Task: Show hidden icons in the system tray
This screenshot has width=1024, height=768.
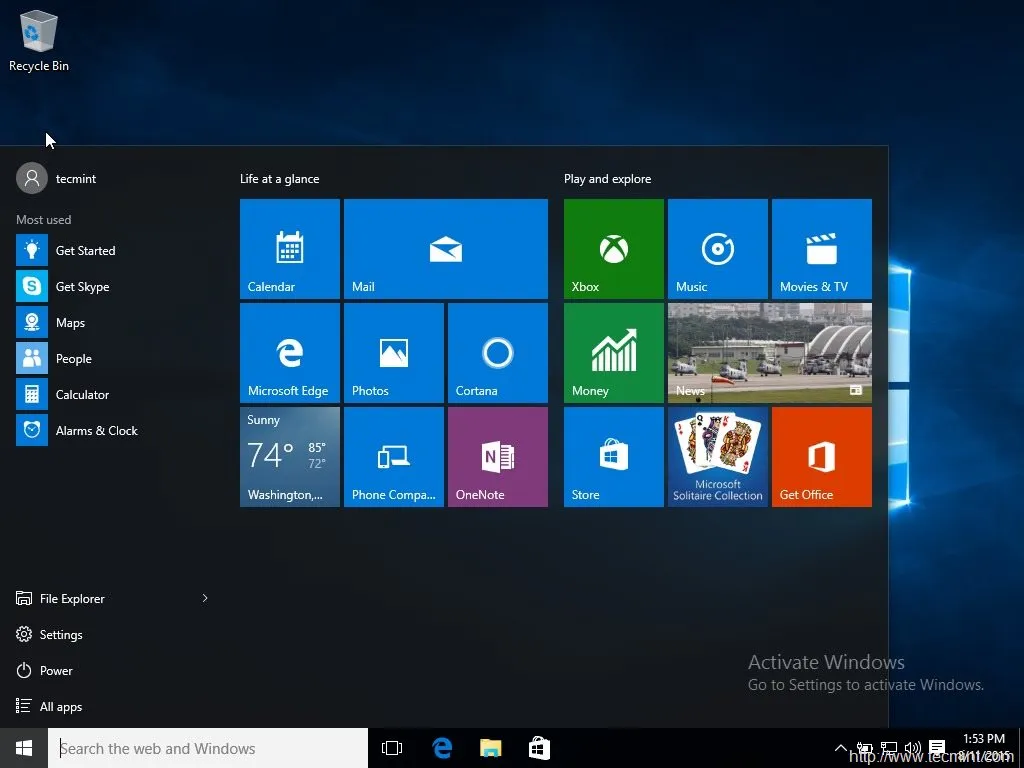Action: click(x=841, y=747)
